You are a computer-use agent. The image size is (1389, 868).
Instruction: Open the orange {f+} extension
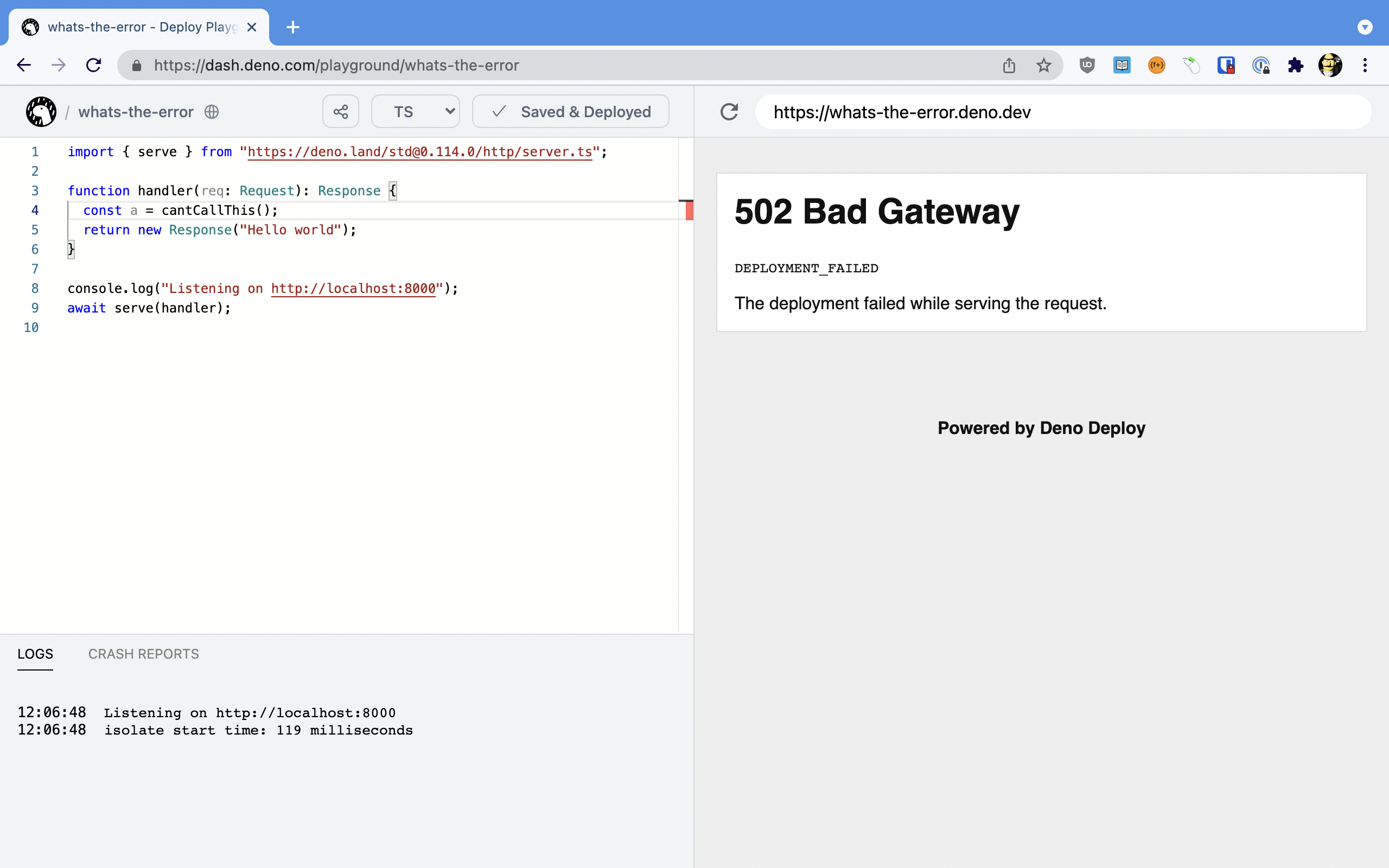coord(1157,65)
